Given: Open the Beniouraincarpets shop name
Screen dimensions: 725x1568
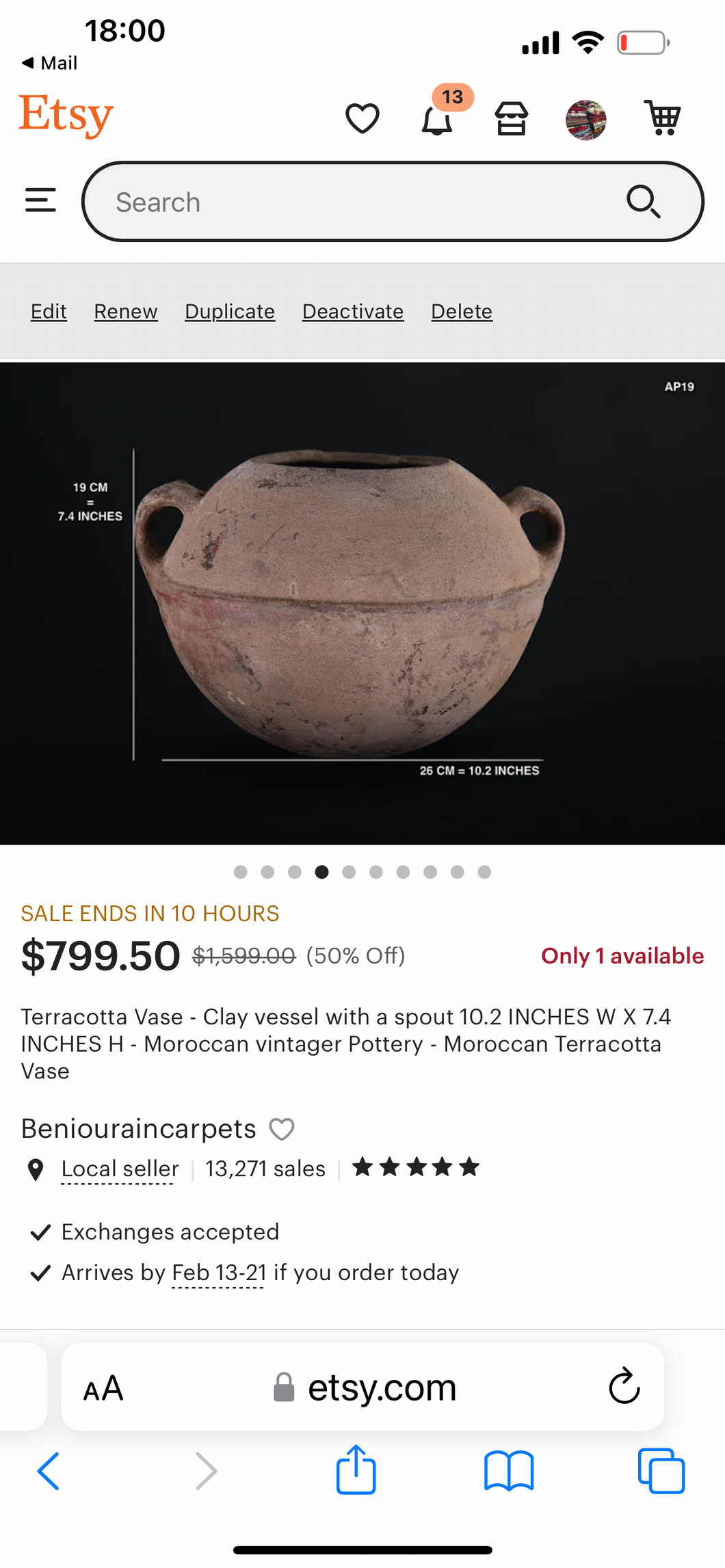Looking at the screenshot, I should [139, 1129].
